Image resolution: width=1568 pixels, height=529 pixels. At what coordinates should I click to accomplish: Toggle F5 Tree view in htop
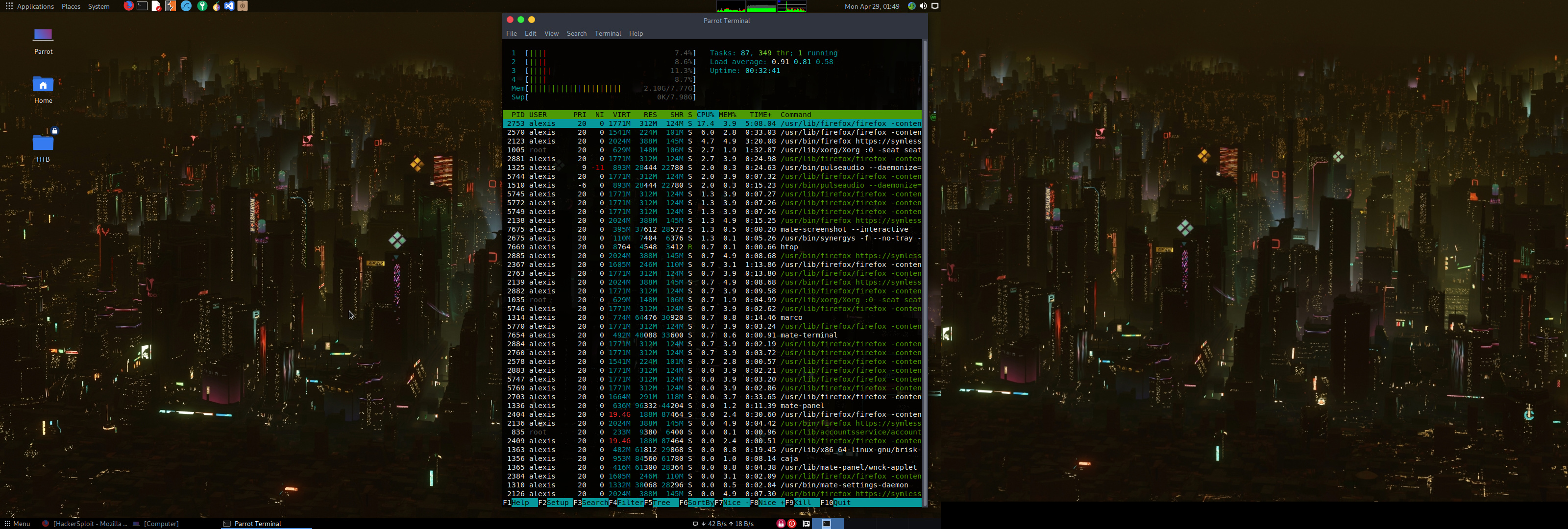[661, 503]
